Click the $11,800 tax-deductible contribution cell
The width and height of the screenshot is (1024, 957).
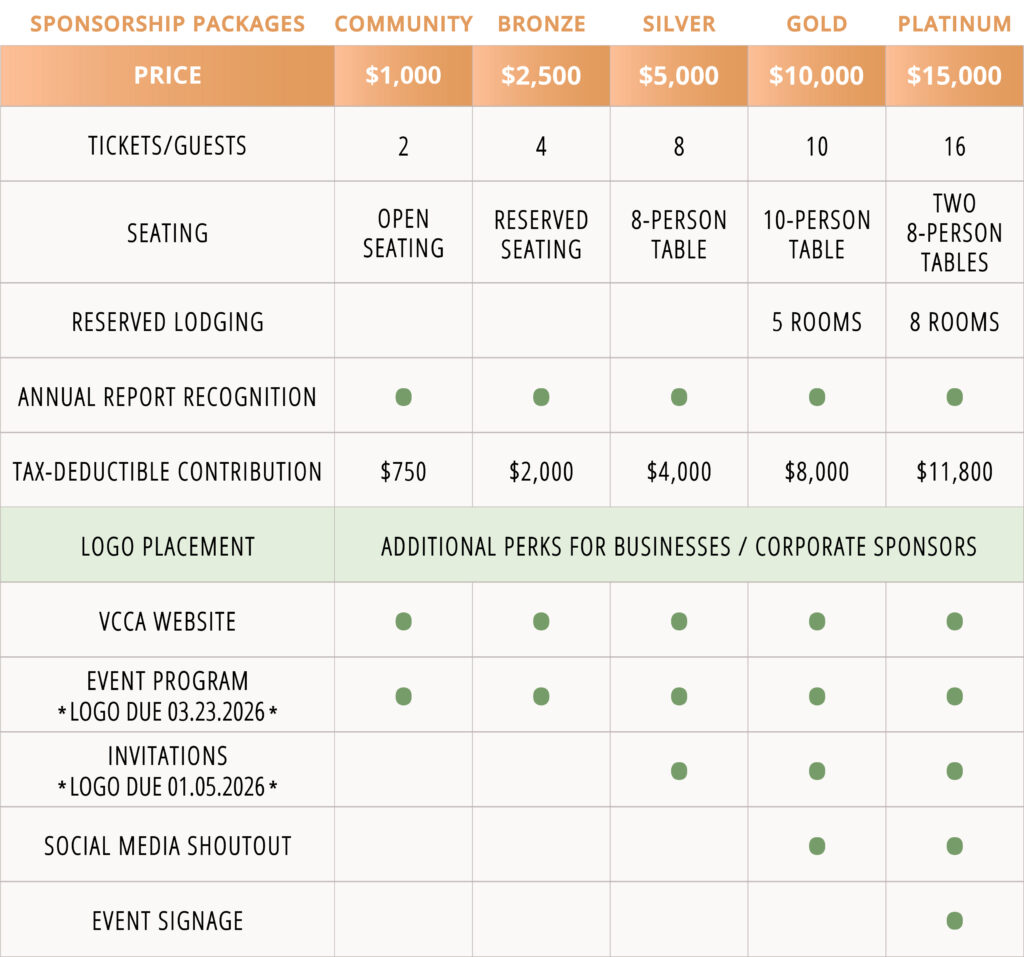tap(954, 471)
